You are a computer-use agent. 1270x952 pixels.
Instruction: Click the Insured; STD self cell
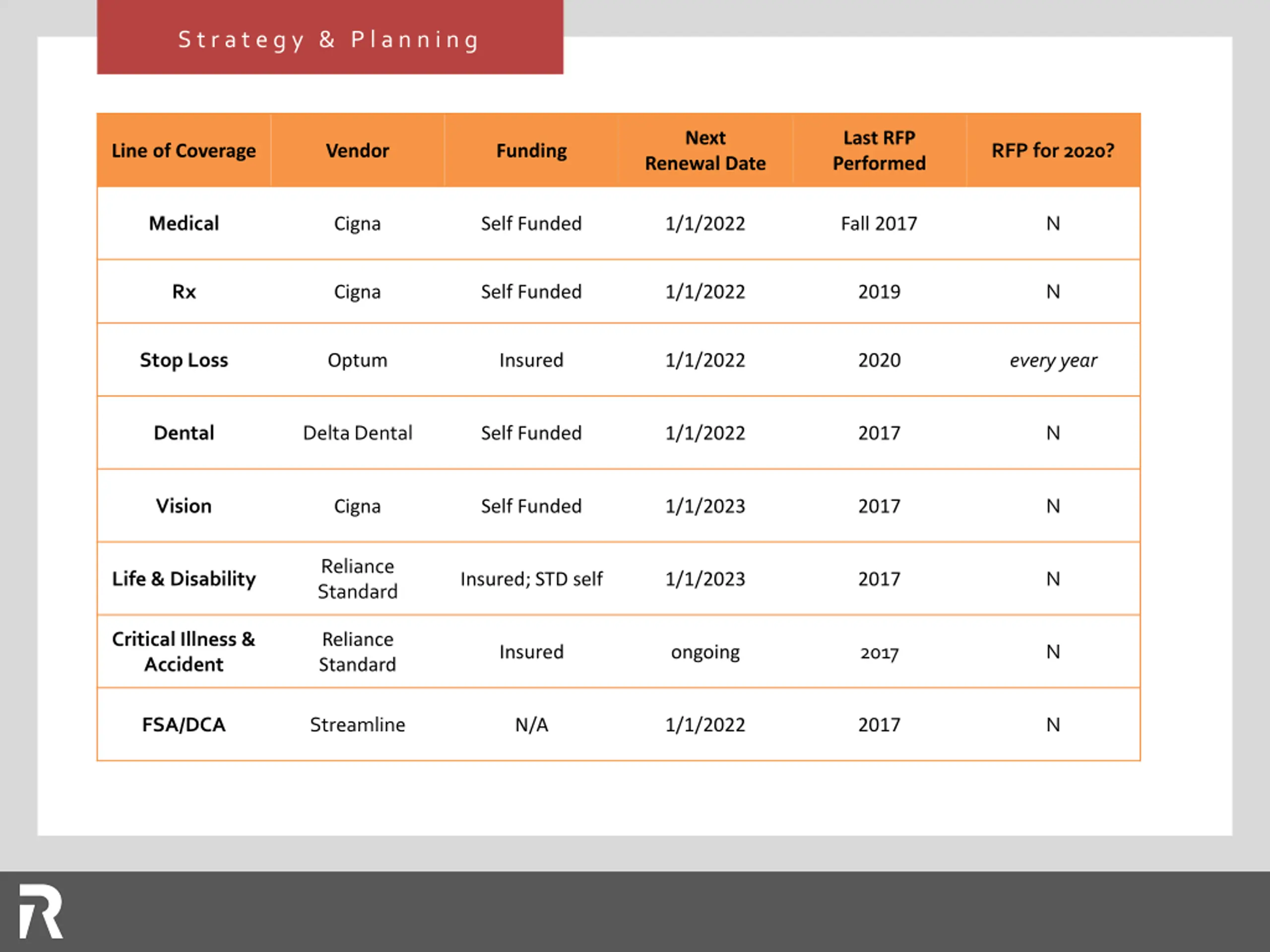point(531,579)
